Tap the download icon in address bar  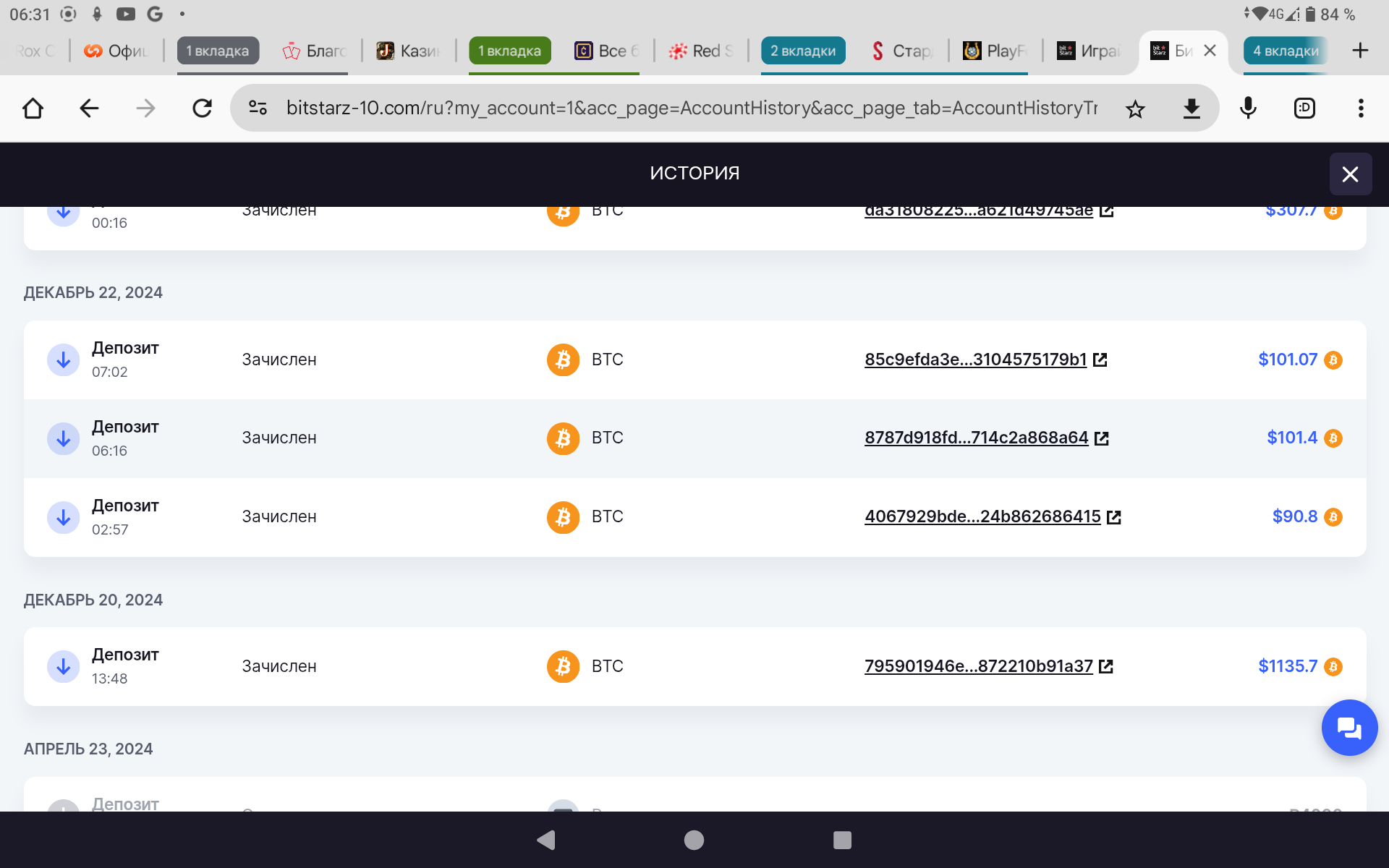click(1191, 109)
